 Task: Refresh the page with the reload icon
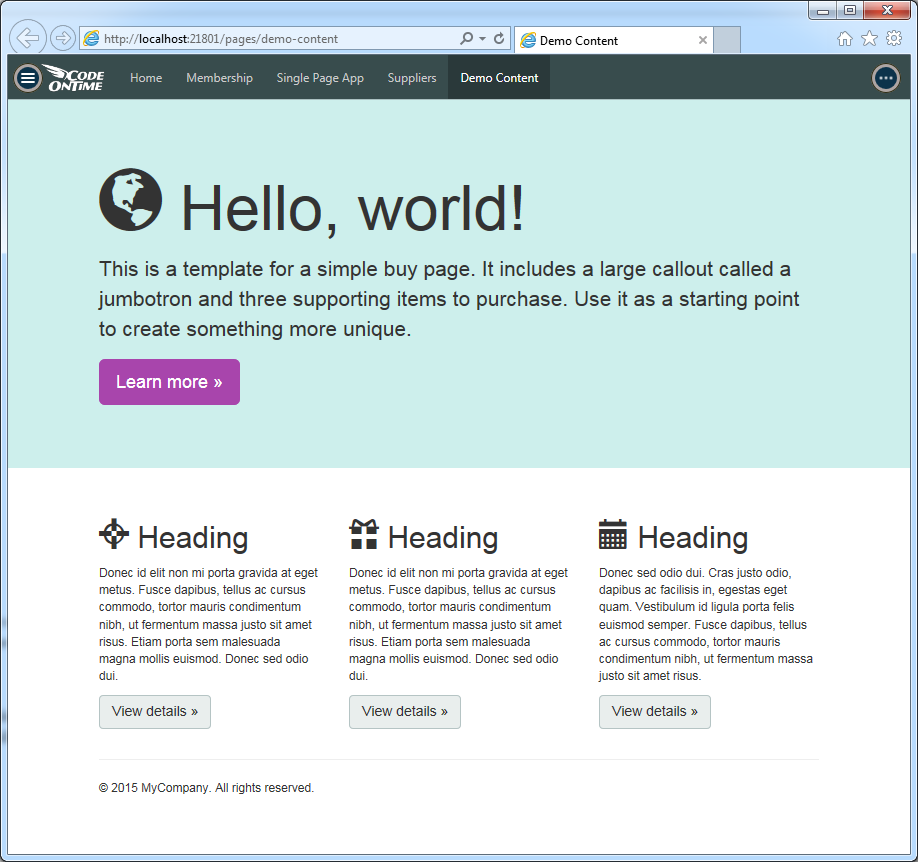[499, 38]
